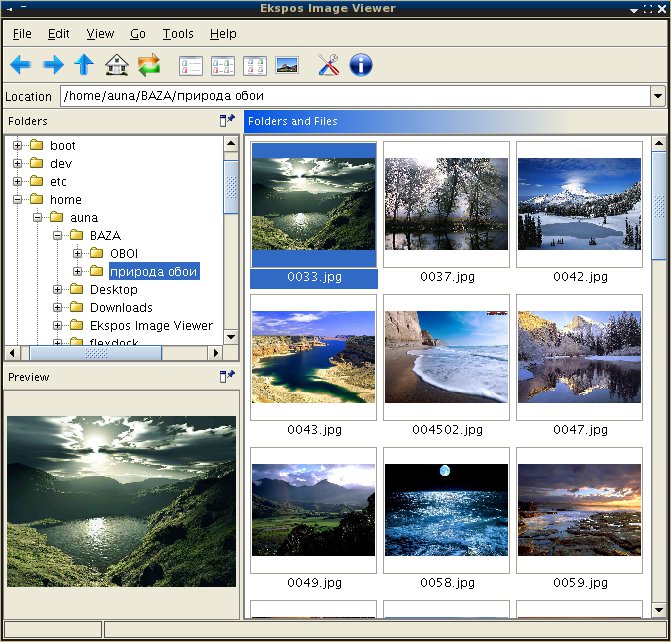671x642 pixels.
Task: Open the Edit menu
Action: tap(58, 34)
